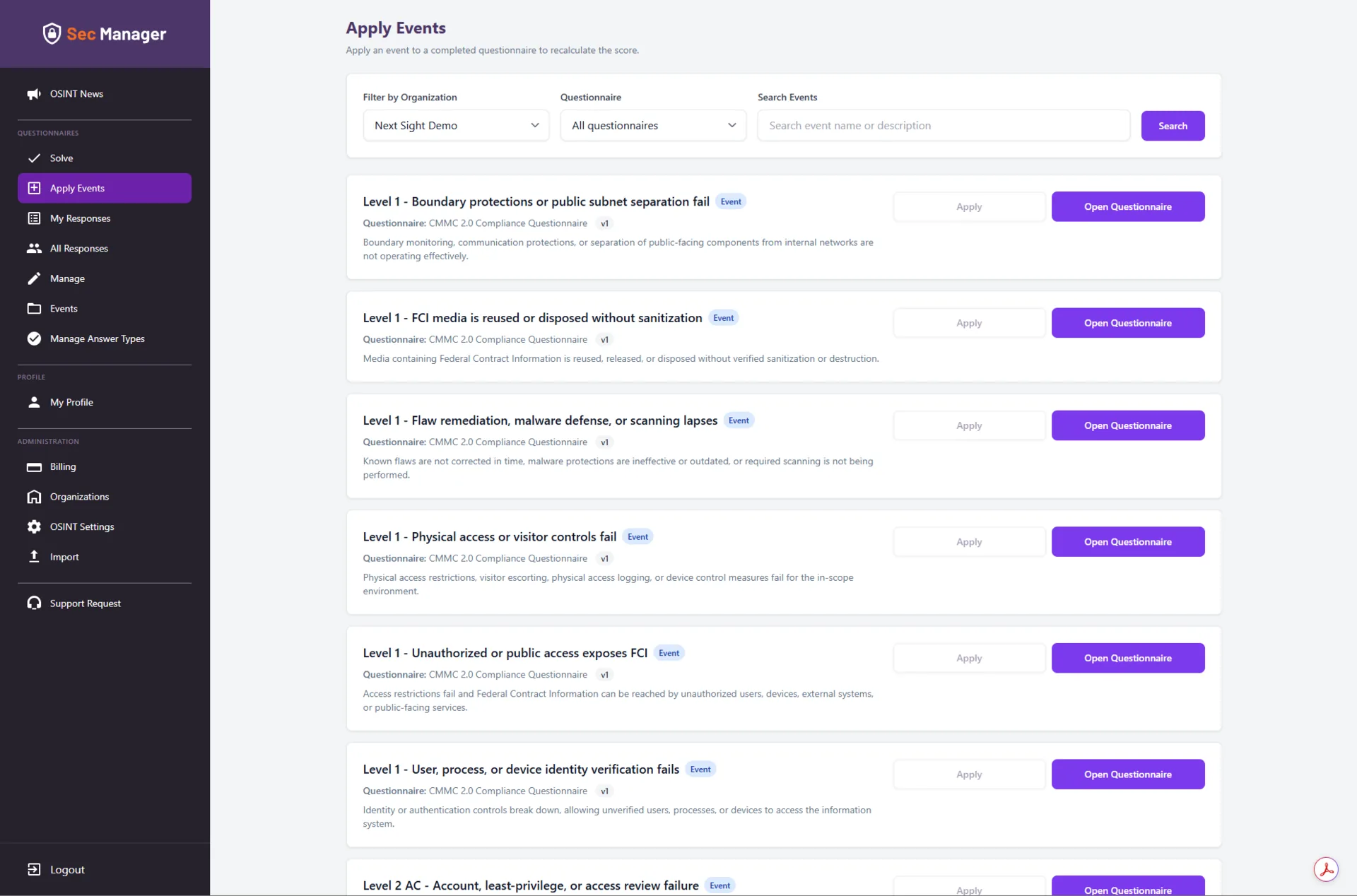The width and height of the screenshot is (1357, 896).
Task: Apply the Flaw remediation event
Action: coord(969,425)
